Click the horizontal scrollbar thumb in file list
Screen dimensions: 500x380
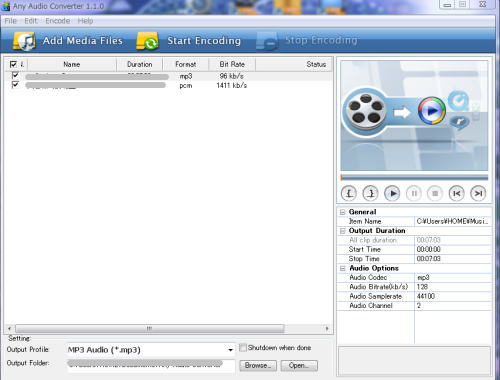pos(150,328)
